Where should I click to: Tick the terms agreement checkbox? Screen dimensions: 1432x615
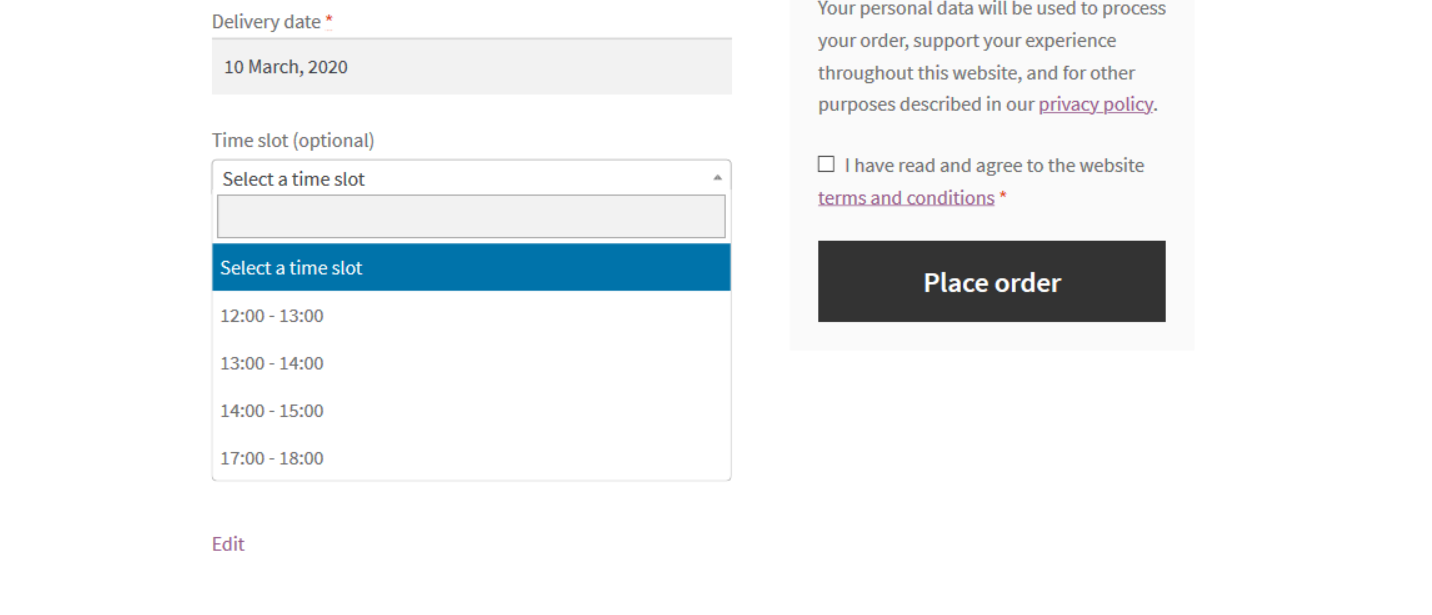click(826, 164)
